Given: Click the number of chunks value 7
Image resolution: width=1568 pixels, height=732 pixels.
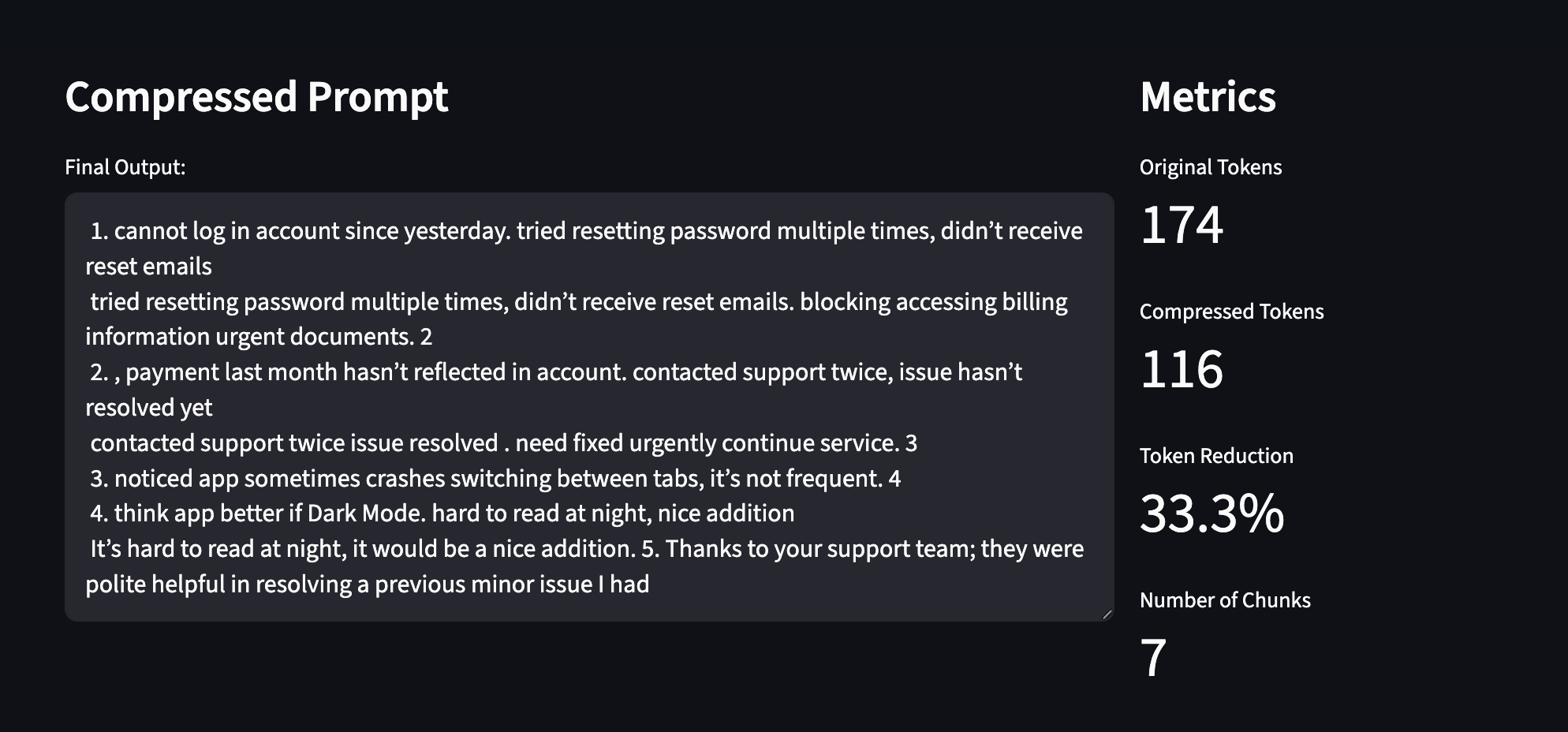Looking at the screenshot, I should [x=1153, y=658].
